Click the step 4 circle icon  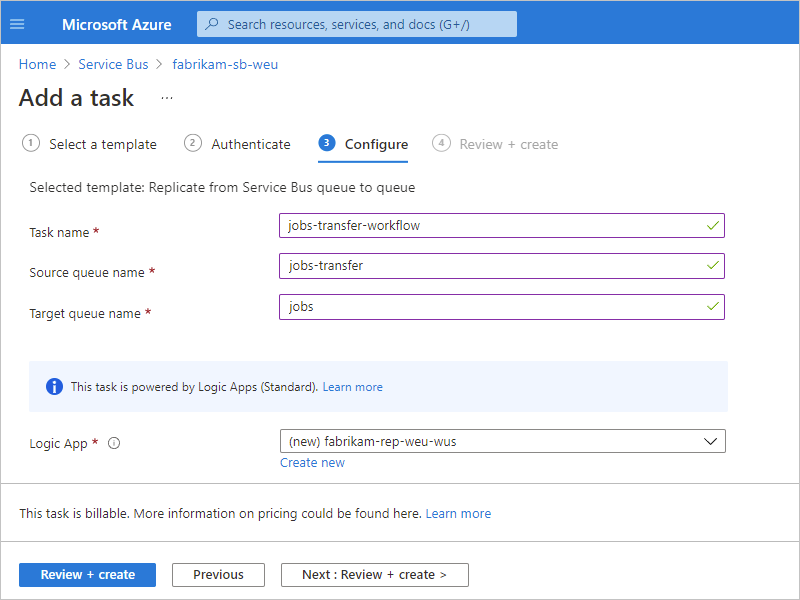click(441, 143)
